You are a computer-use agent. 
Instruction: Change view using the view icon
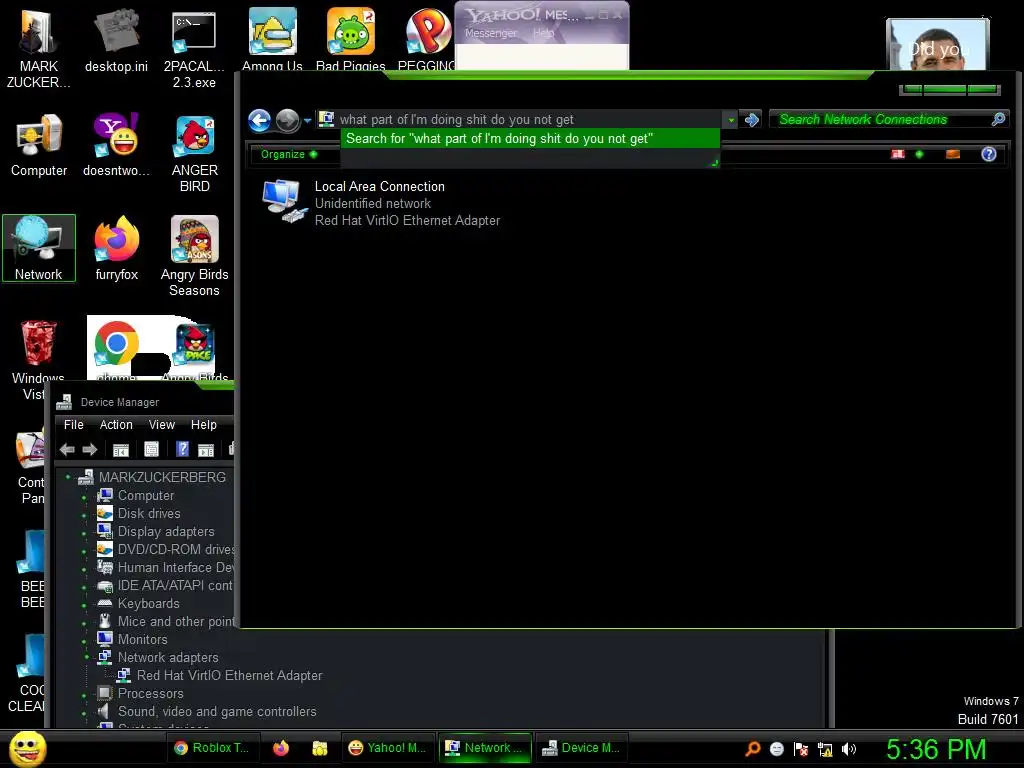coord(898,154)
